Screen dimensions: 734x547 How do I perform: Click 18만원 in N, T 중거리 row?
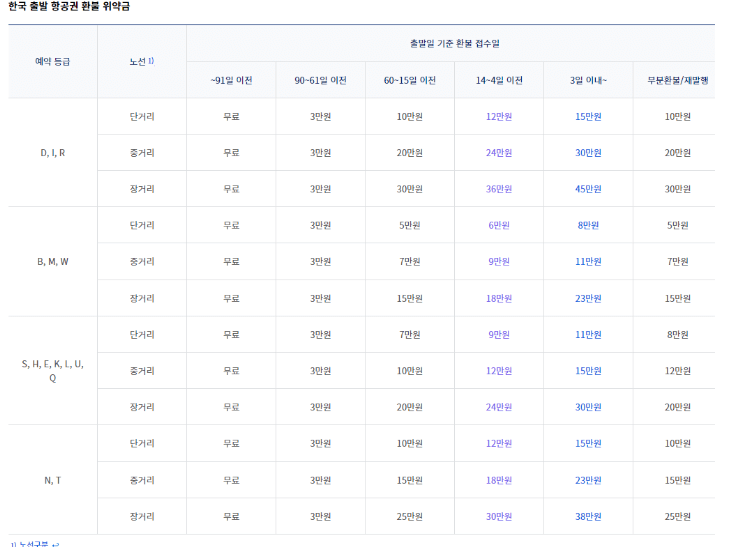499,480
